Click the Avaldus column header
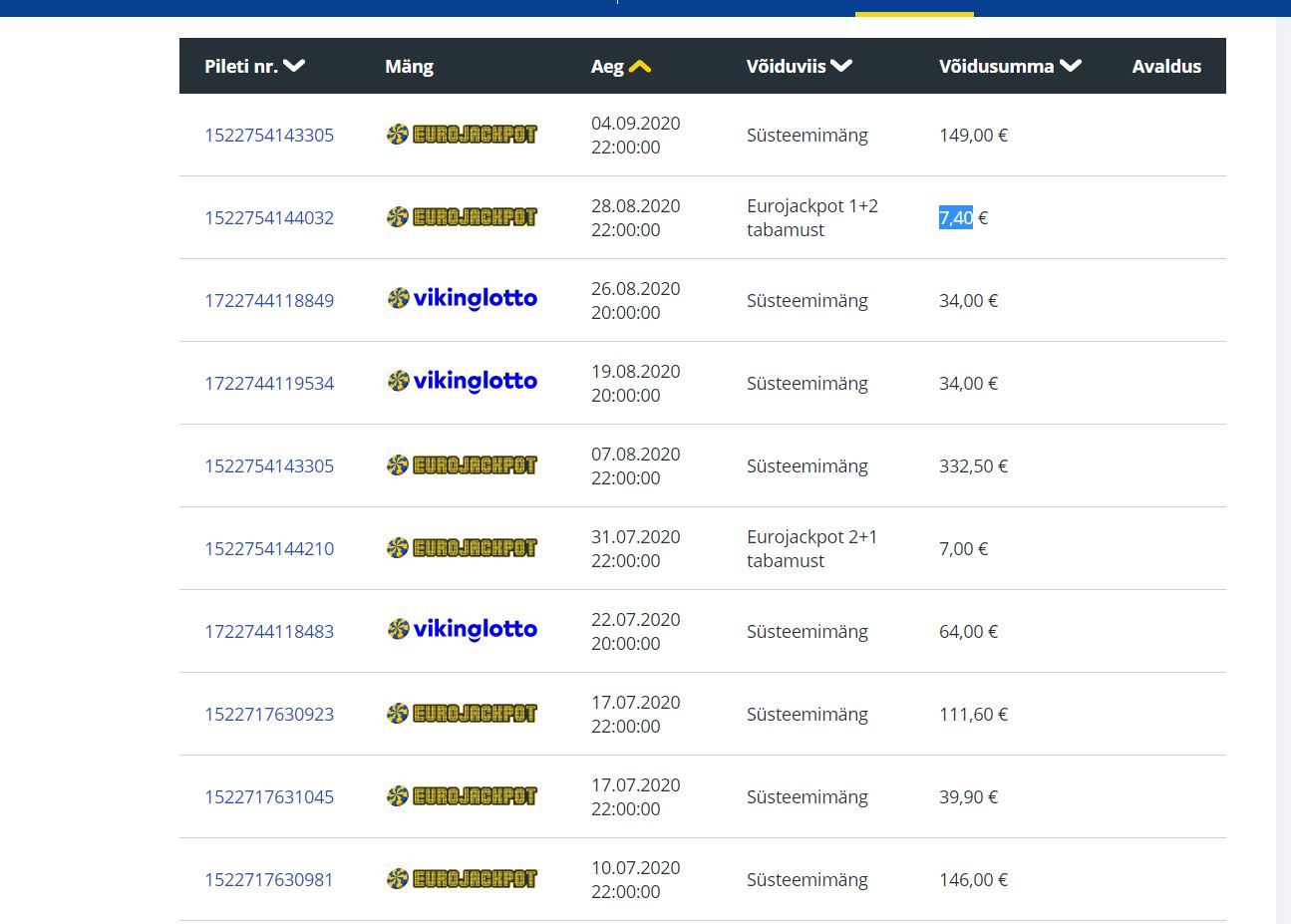The width and height of the screenshot is (1291, 924). [x=1166, y=67]
